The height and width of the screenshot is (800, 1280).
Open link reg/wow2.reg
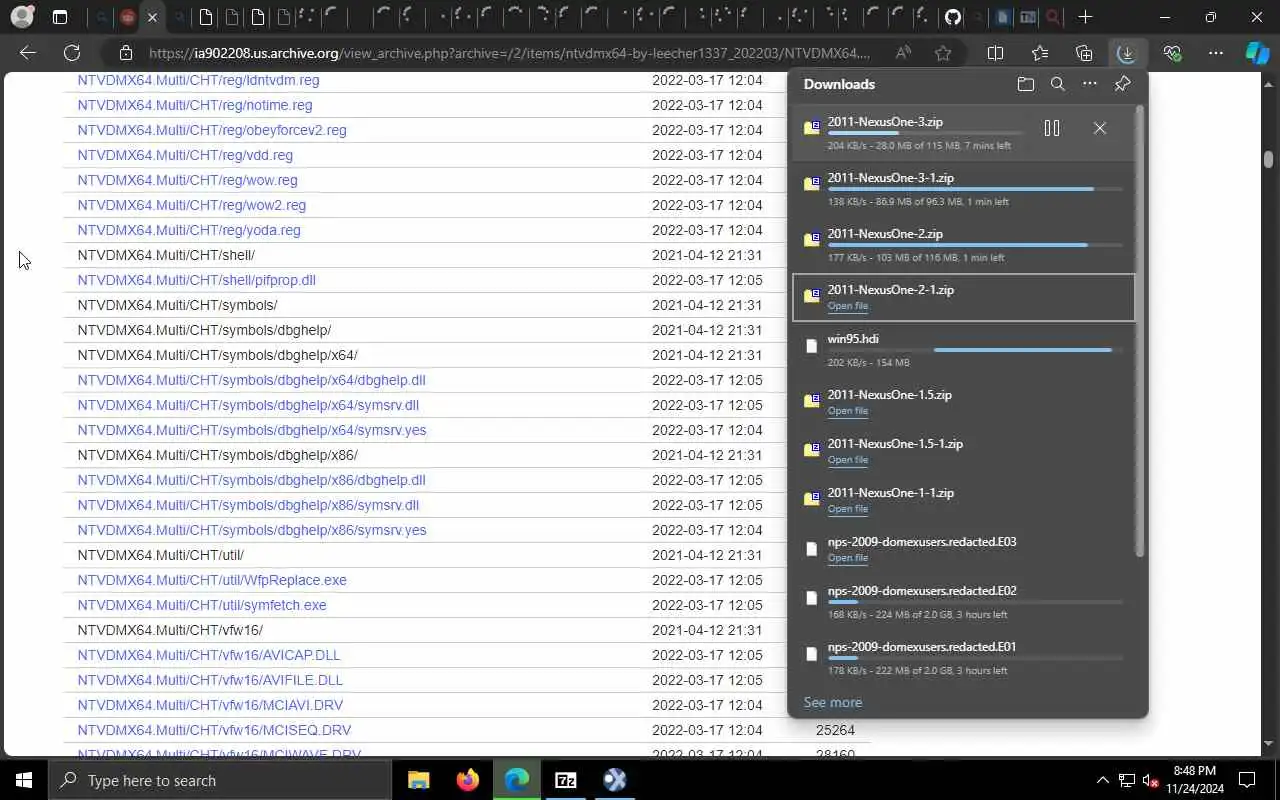pos(192,205)
